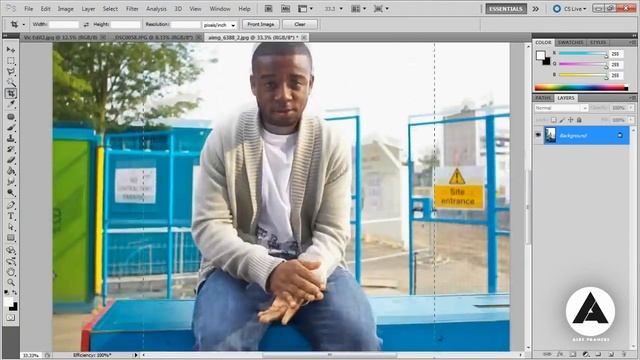Select the Rectangular Marquee tool

(11, 61)
